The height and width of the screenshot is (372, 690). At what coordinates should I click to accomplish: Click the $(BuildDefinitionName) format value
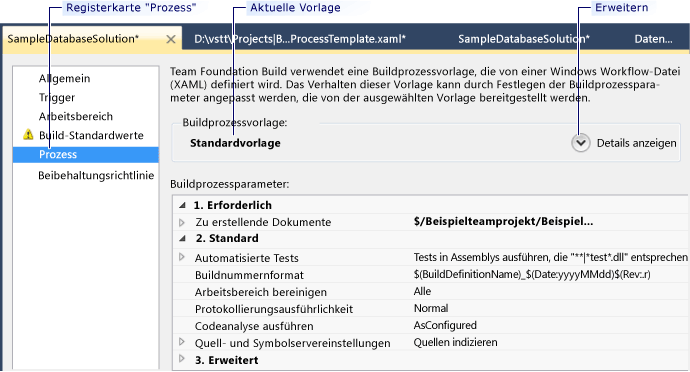(532, 274)
